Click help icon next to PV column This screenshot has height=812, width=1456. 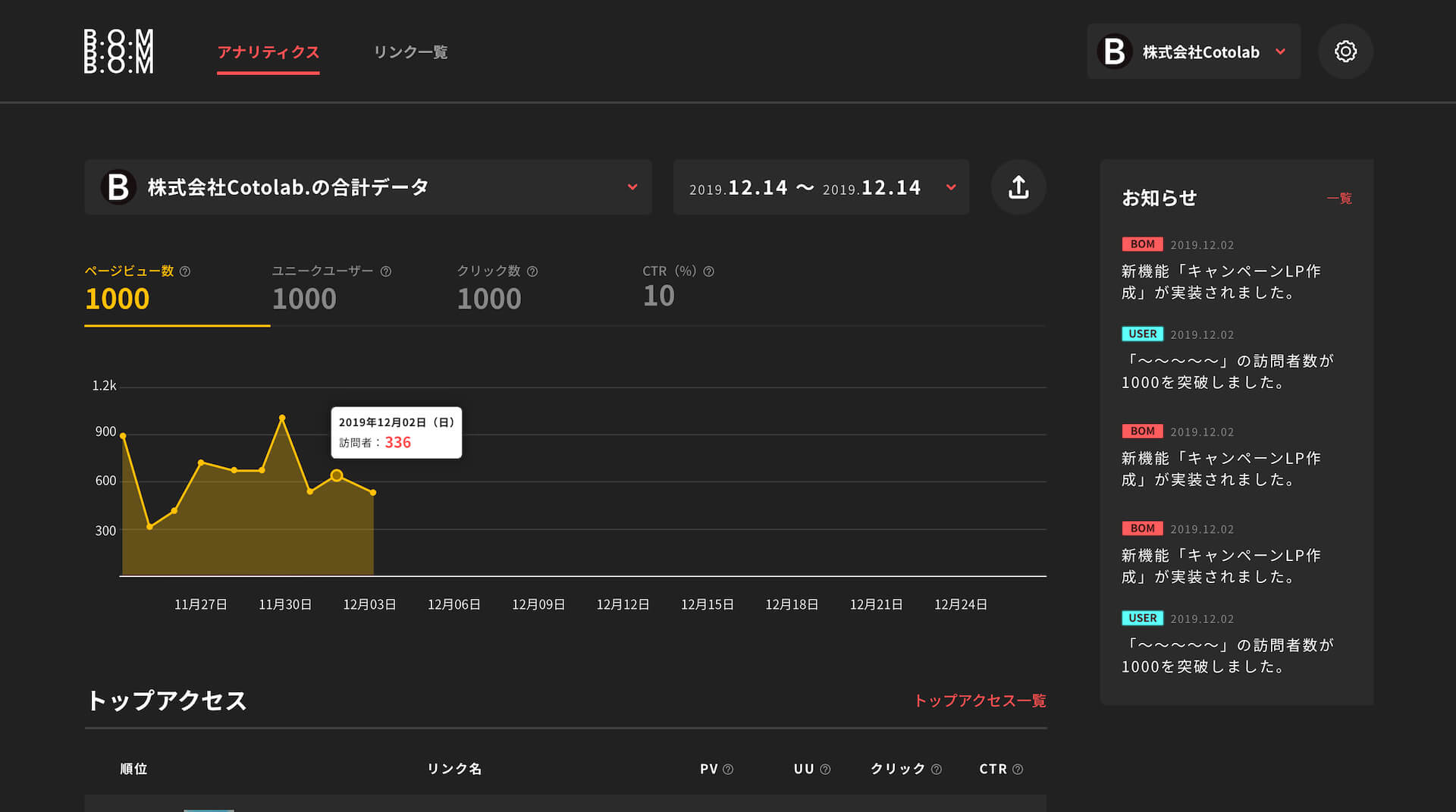pos(728,770)
